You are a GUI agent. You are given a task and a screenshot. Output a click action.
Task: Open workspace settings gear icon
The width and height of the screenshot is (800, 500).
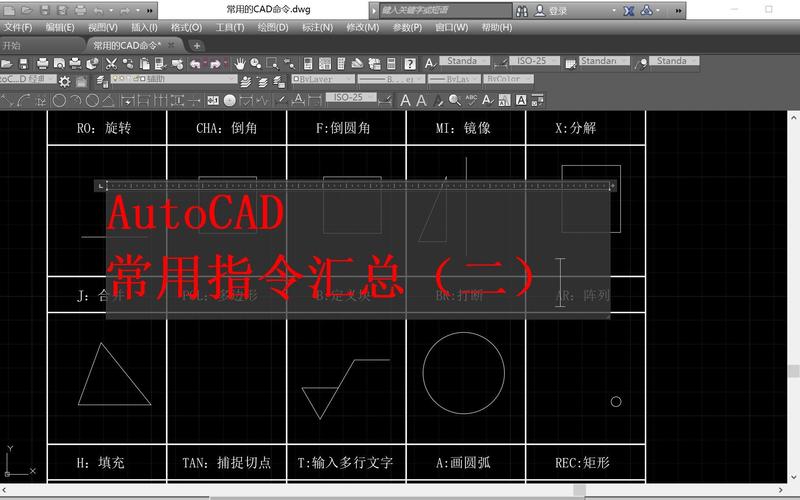[65, 80]
